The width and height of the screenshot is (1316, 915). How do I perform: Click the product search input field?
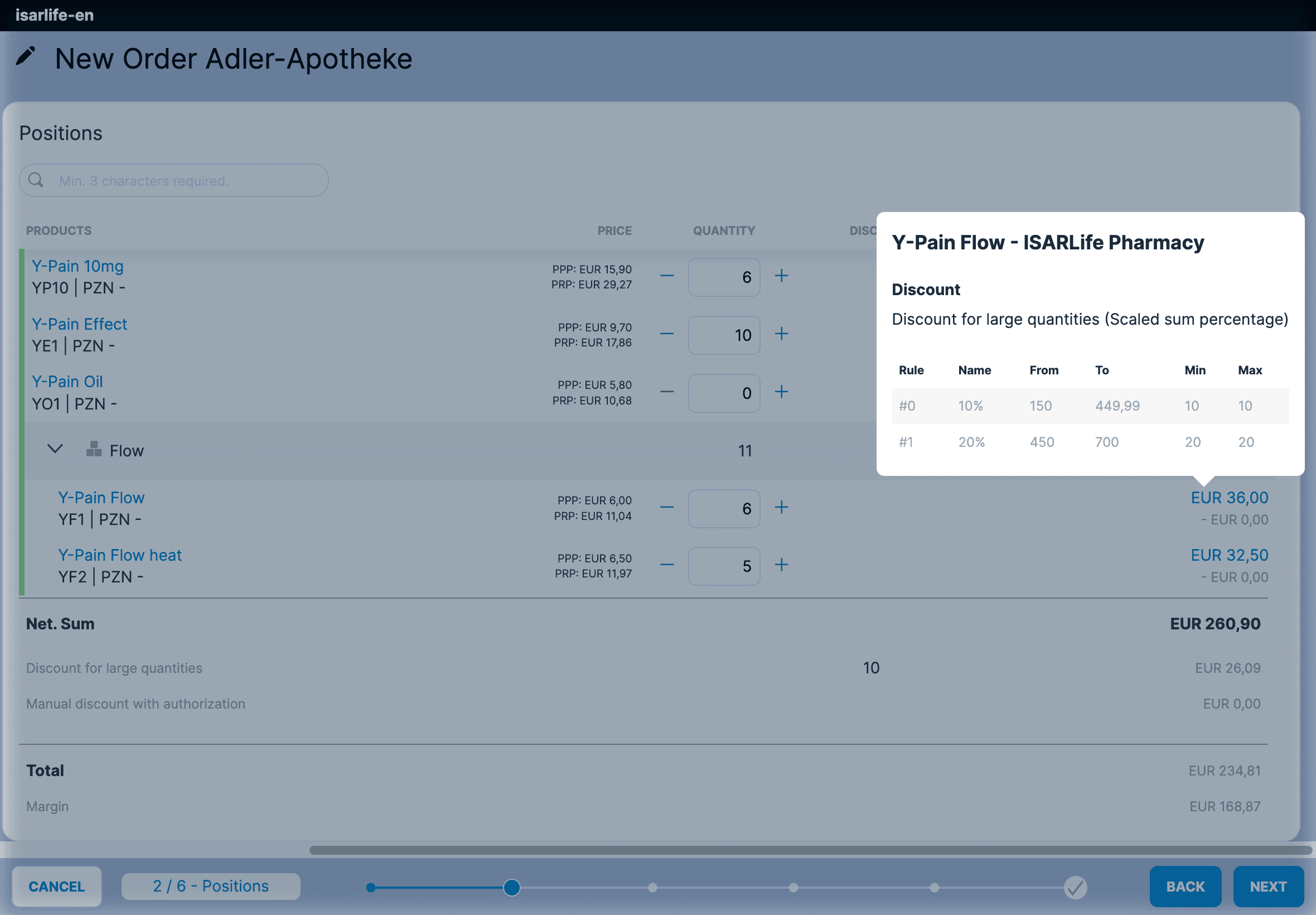pos(183,181)
